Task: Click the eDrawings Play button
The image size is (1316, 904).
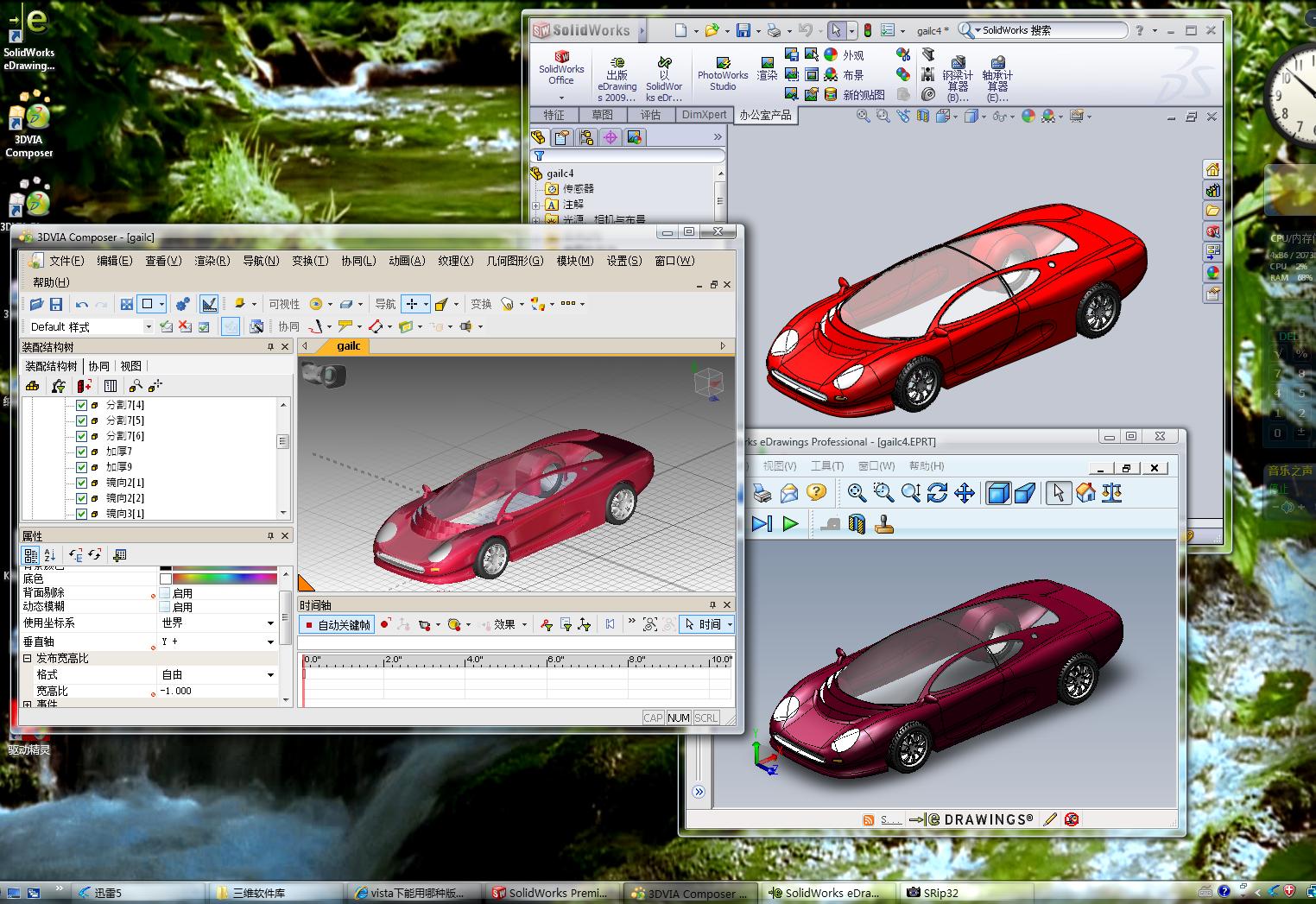Action: click(790, 523)
